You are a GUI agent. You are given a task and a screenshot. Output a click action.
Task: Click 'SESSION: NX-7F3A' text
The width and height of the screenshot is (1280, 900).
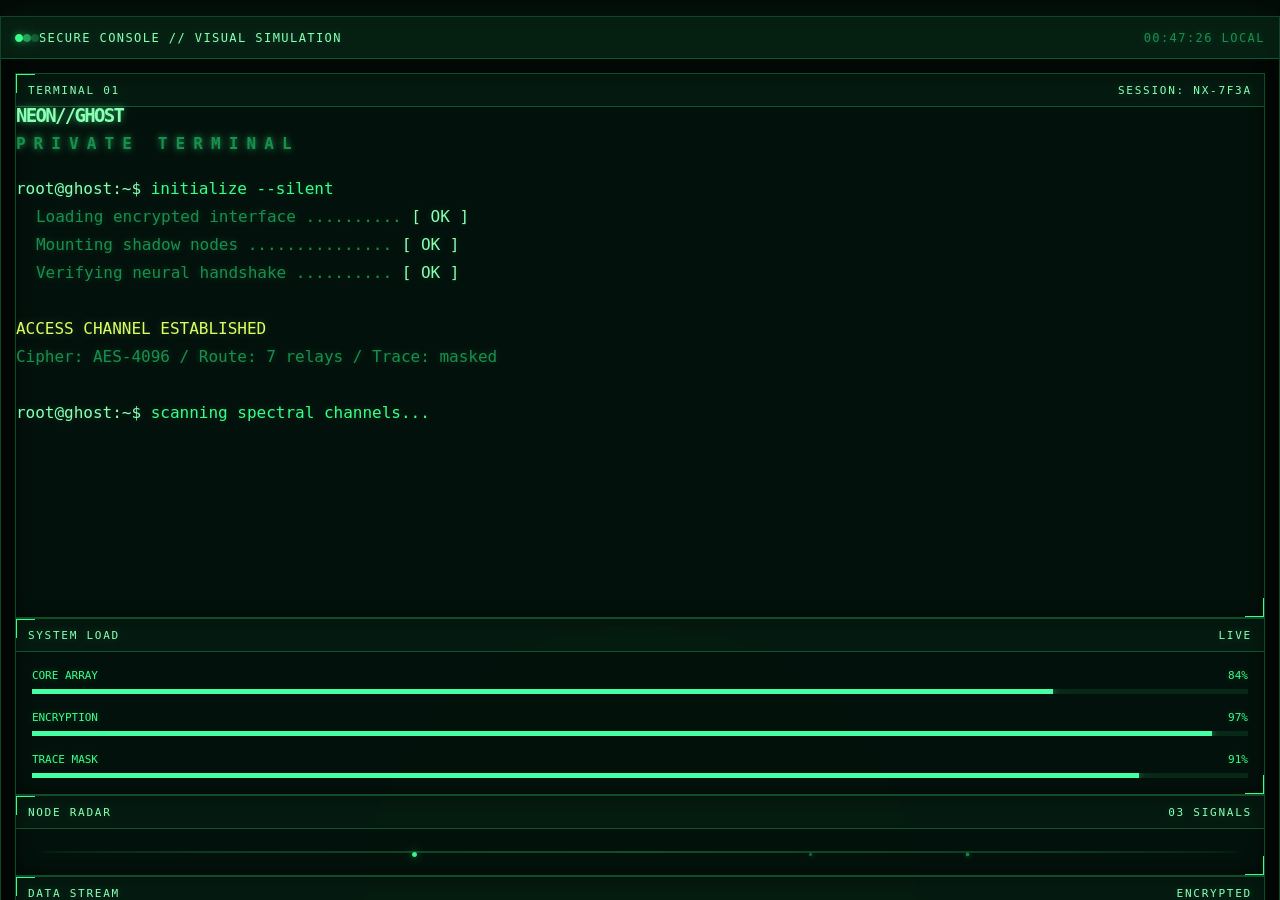[x=1184, y=90]
